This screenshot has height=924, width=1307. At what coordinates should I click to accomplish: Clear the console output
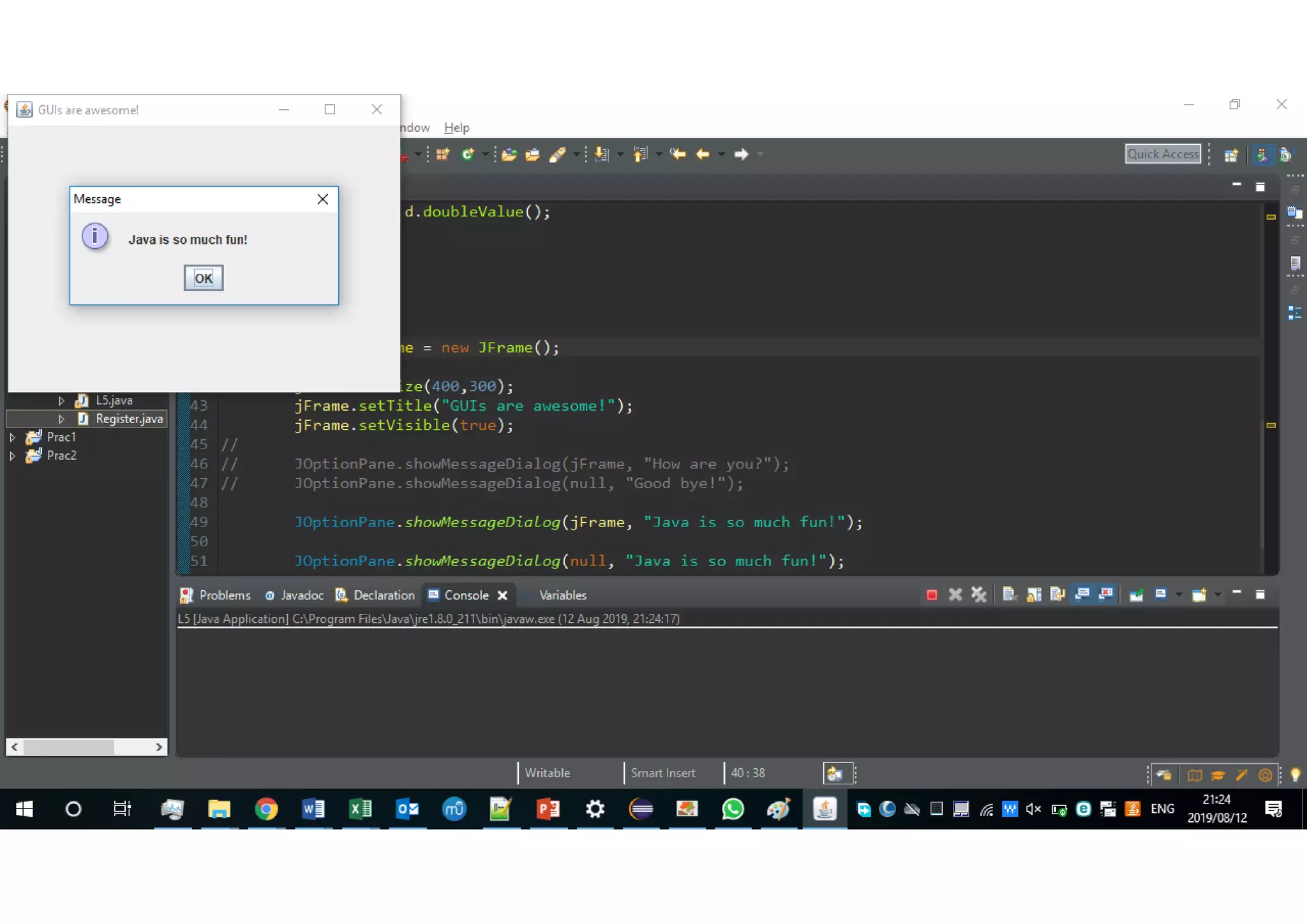(1009, 595)
